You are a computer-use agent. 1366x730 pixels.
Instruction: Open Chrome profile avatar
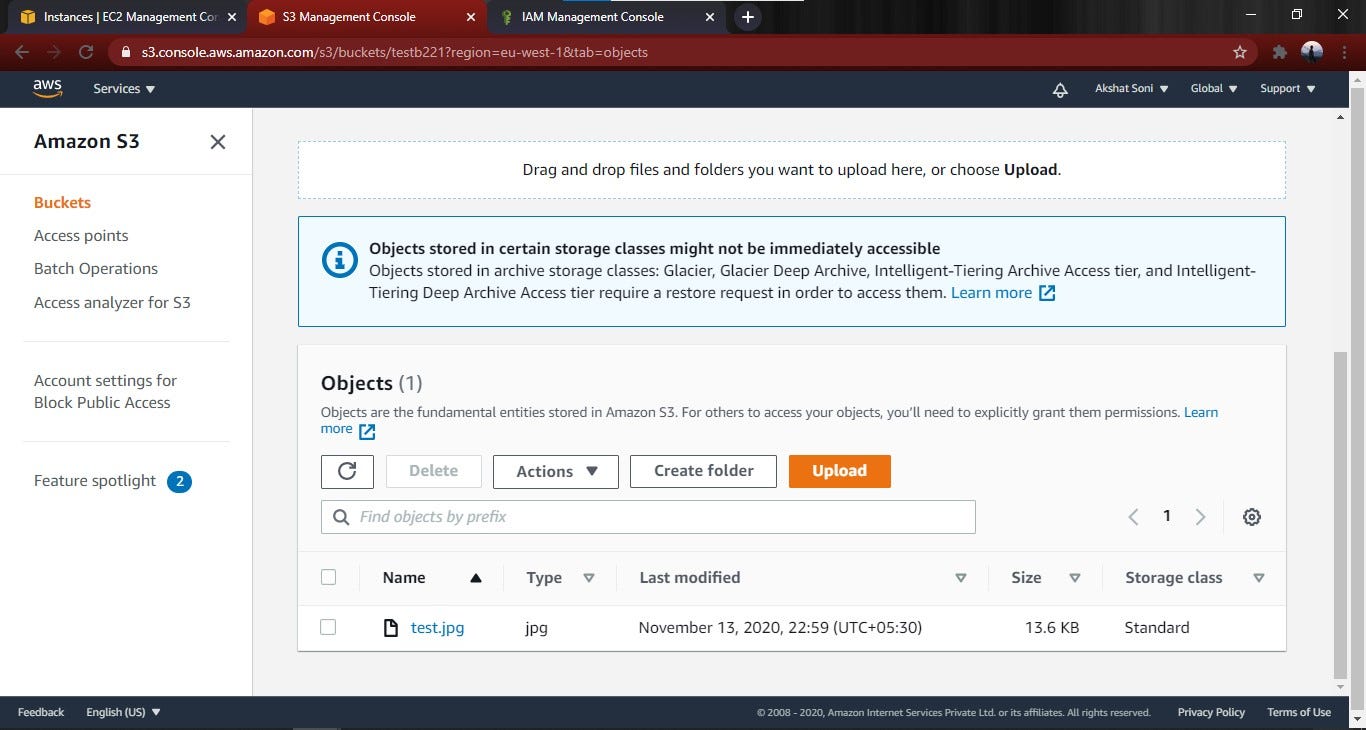(x=1312, y=52)
